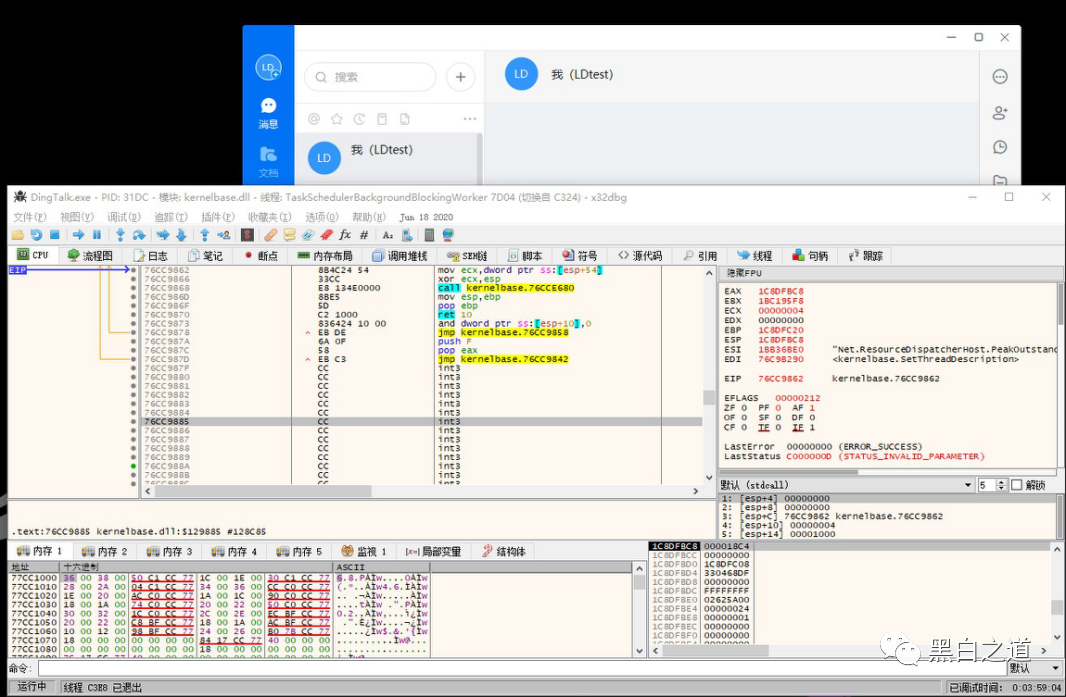Click the DingTalk 搜索 search box

(x=371, y=77)
